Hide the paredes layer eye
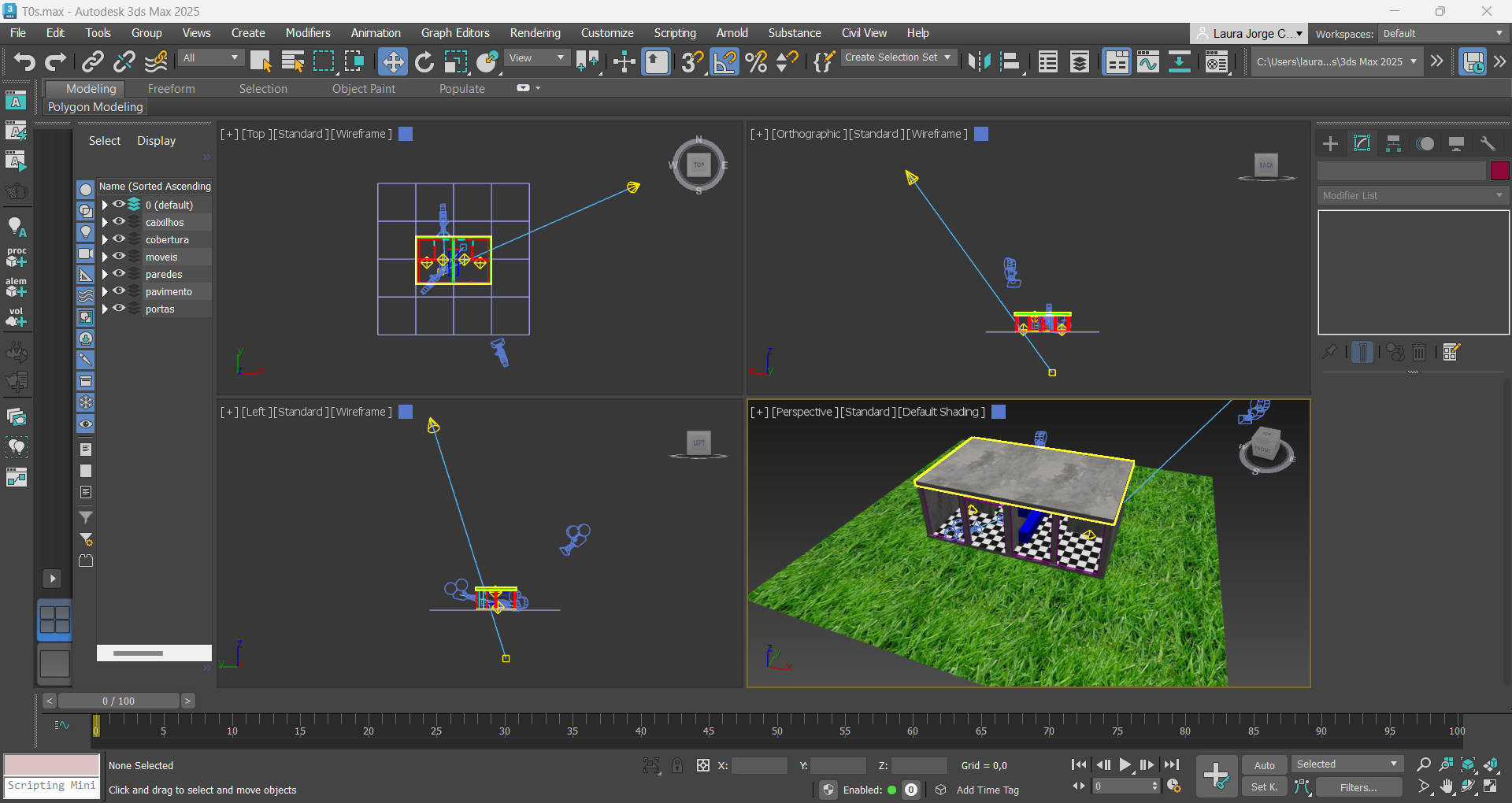Image resolution: width=1512 pixels, height=803 pixels. point(119,274)
